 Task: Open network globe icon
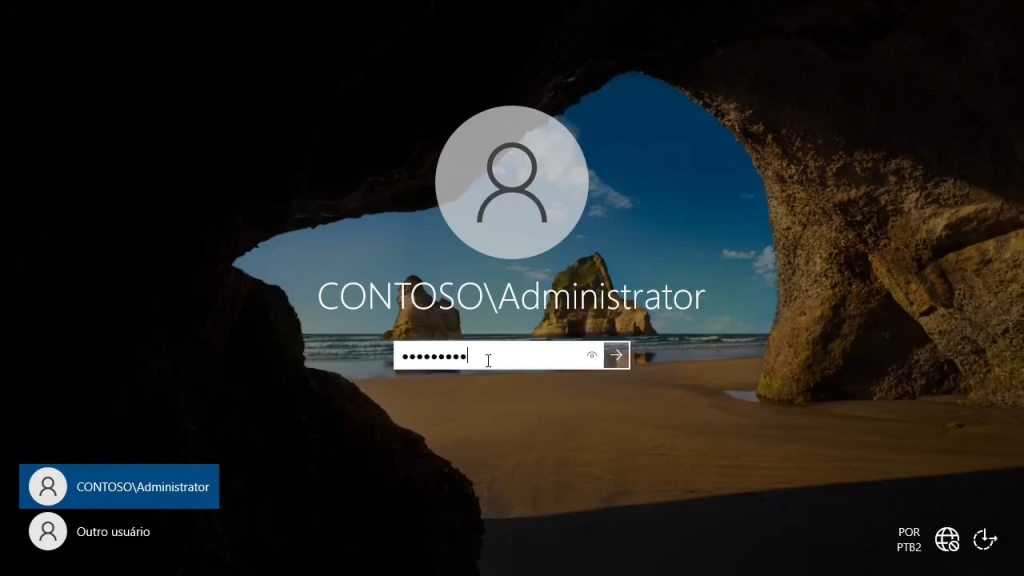tap(947, 539)
